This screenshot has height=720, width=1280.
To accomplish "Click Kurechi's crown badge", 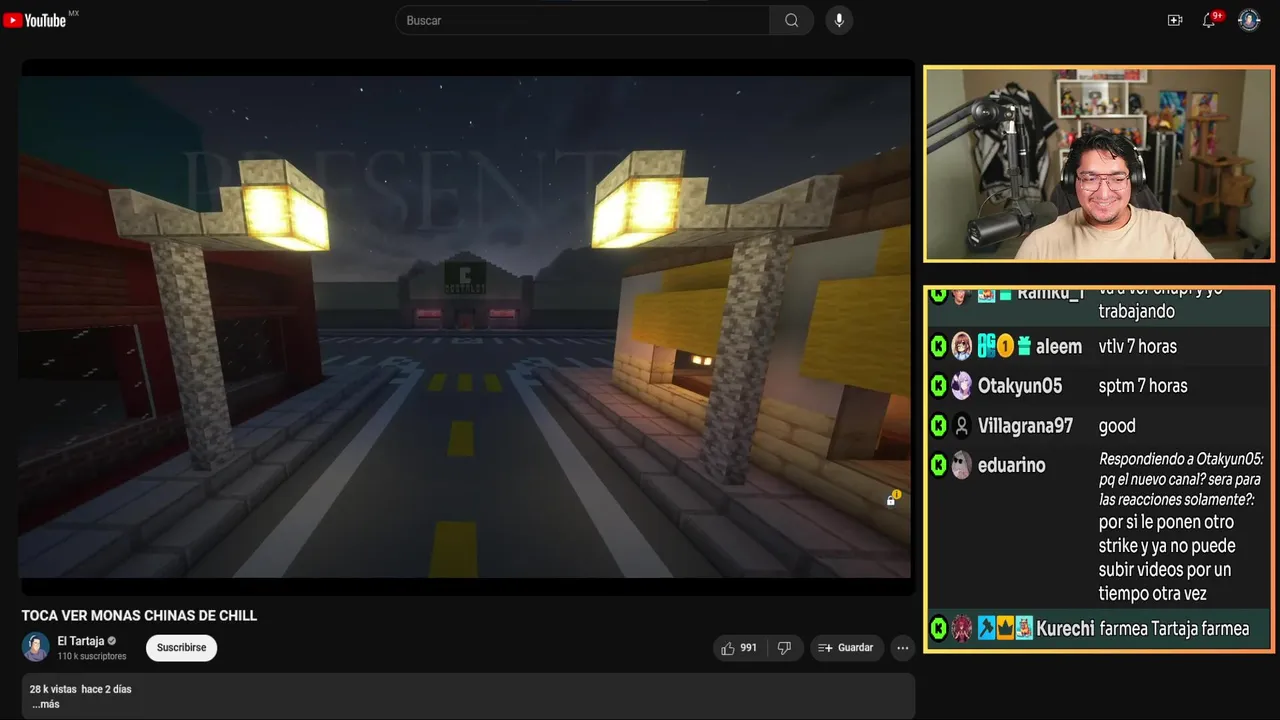I will (1005, 629).
